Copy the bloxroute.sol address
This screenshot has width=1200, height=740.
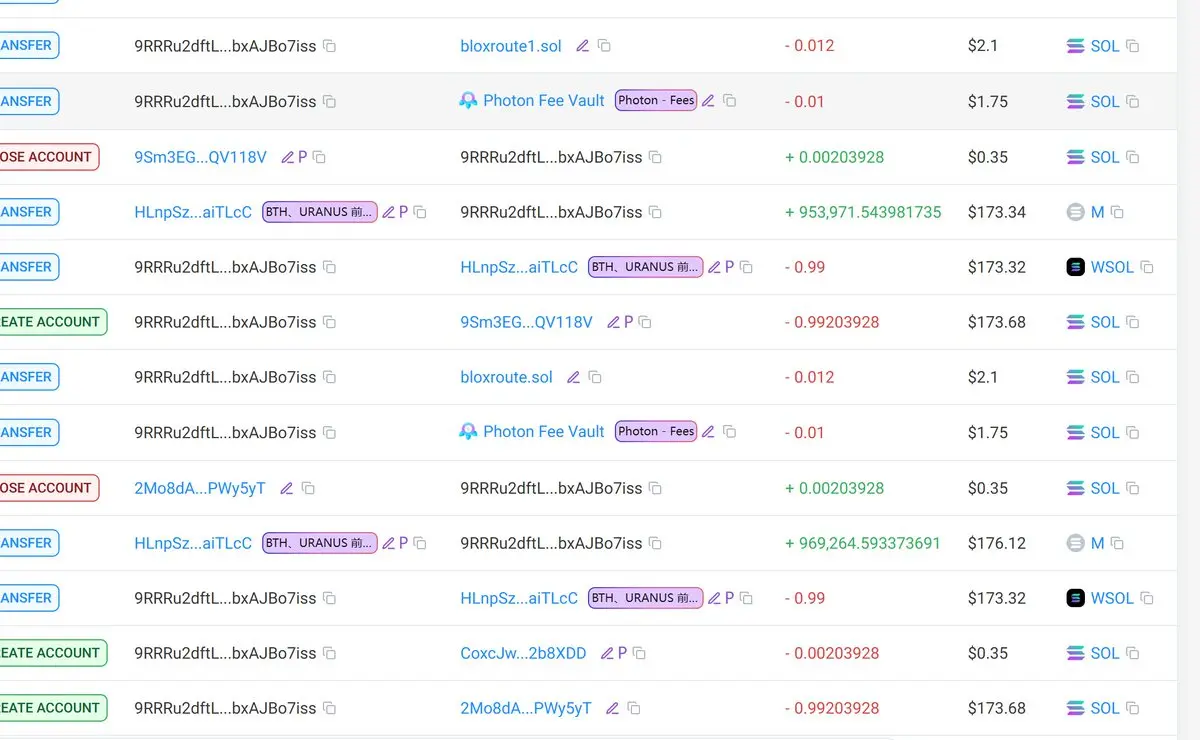pos(595,377)
